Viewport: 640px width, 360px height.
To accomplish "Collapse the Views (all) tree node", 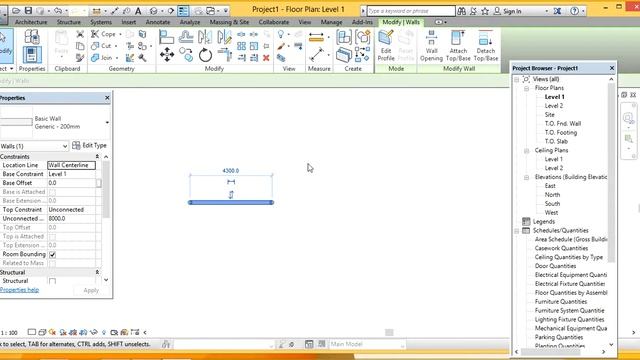I will [x=517, y=79].
